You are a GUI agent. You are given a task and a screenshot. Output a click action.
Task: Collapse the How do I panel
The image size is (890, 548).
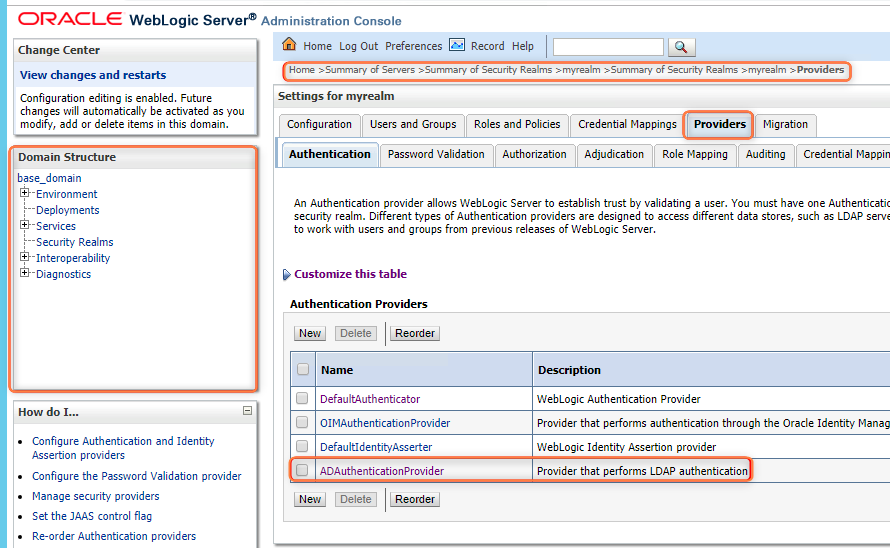(247, 411)
